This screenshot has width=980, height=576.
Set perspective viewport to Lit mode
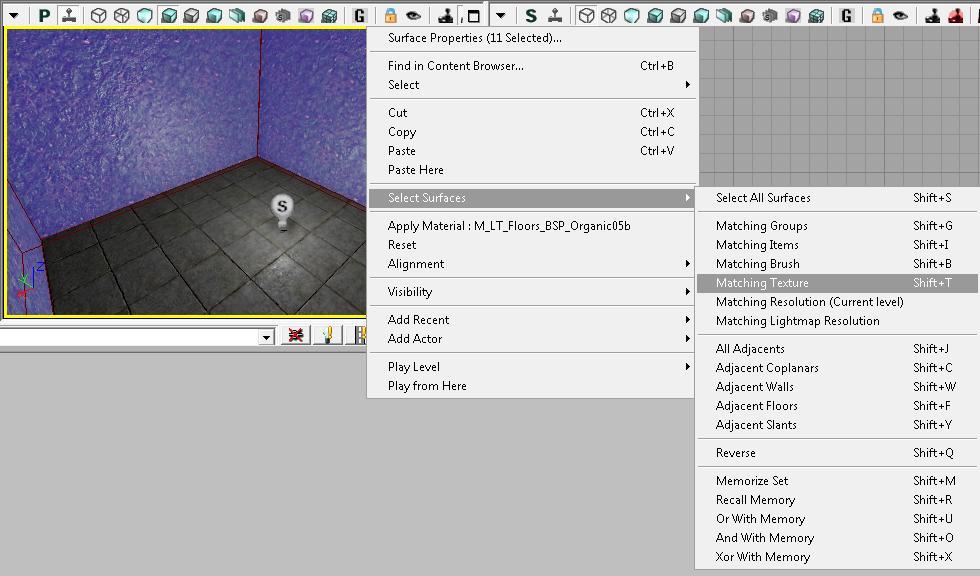[168, 16]
